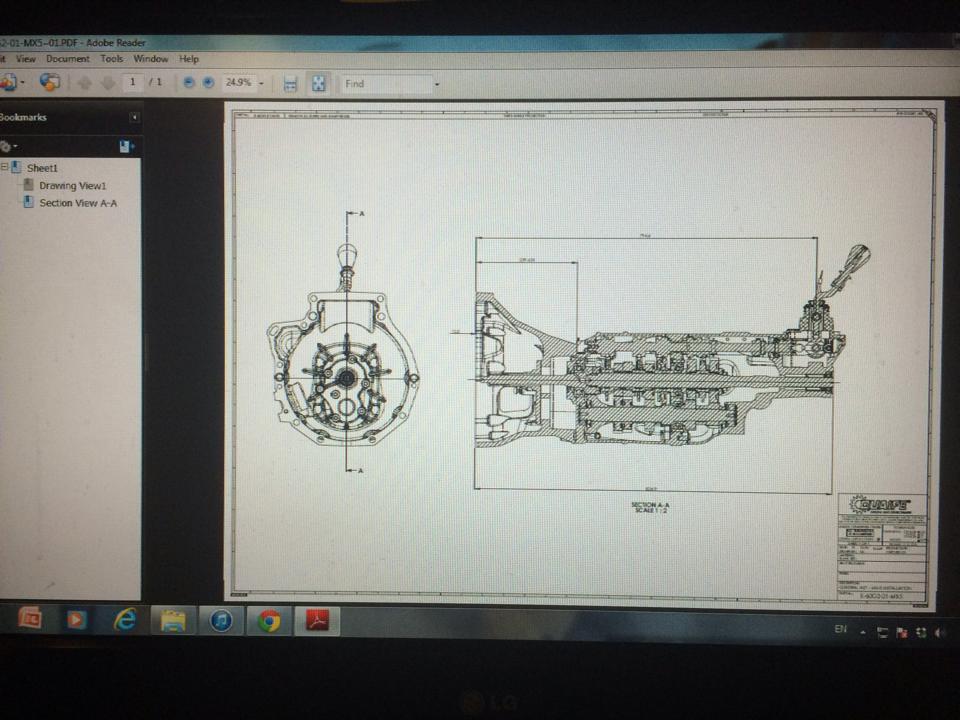
Task: Click the Adobe Reader taskbar icon
Action: pos(317,621)
